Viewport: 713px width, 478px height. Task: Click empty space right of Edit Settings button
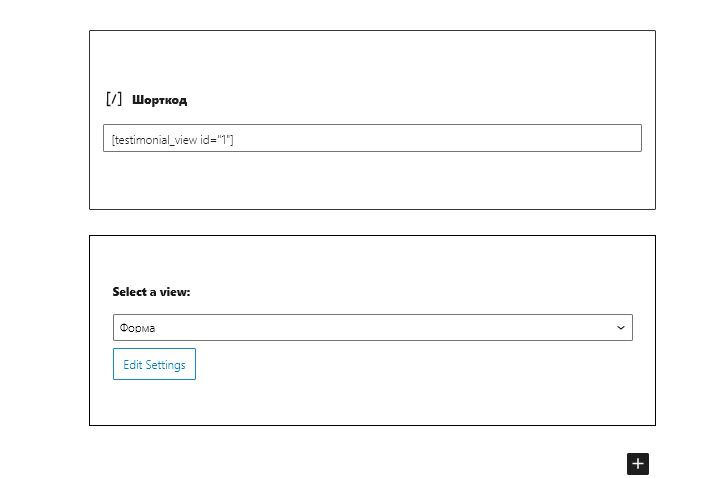(414, 364)
